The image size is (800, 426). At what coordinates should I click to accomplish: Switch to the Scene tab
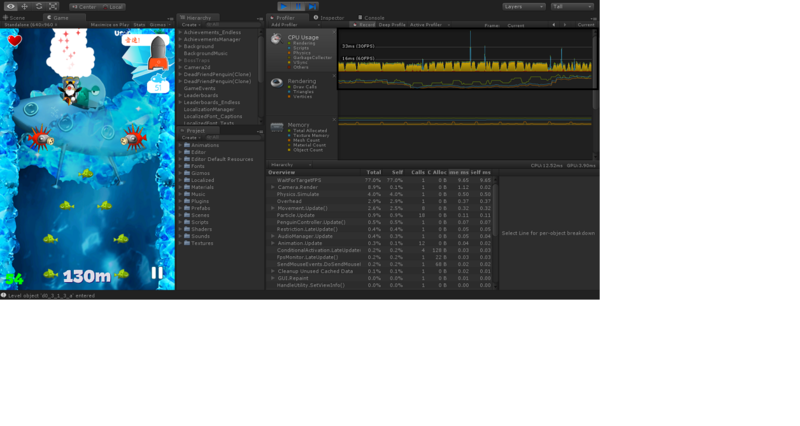[14, 17]
